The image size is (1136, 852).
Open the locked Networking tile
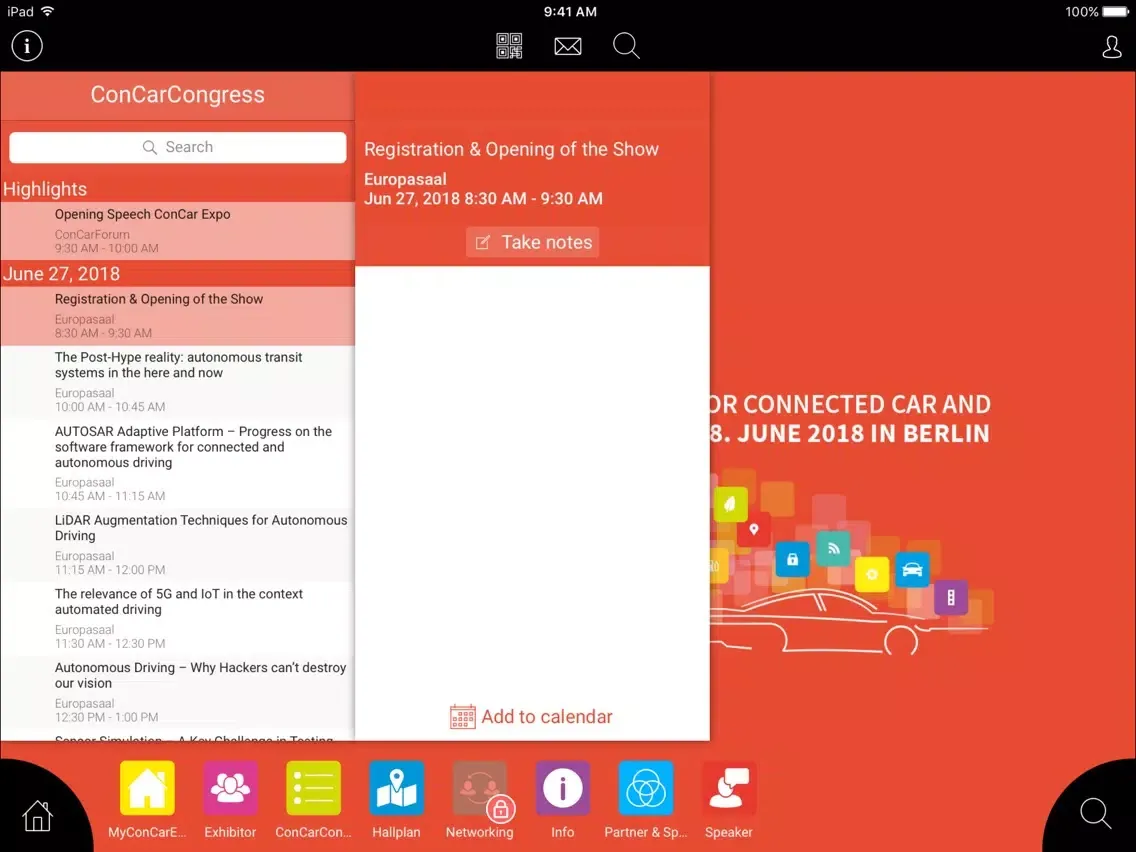[480, 788]
